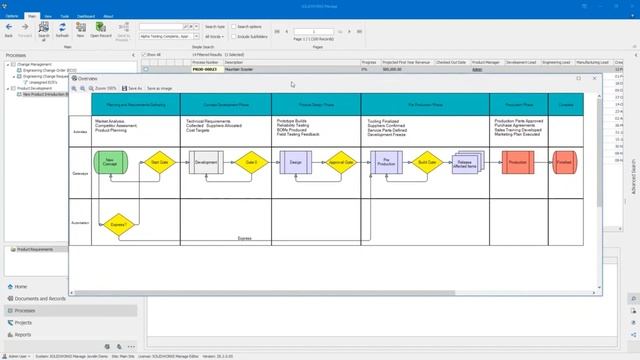Select the Gate 0 diamond

click(251, 162)
